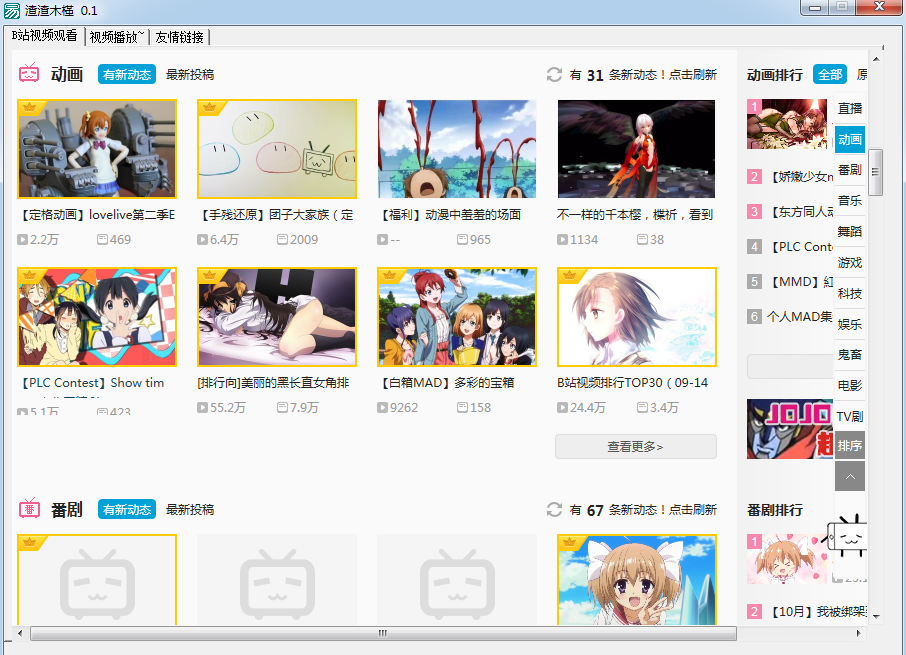Open the cat-ear girl 番剧 thumbnail
Screen dimensions: 906x655
click(637, 579)
